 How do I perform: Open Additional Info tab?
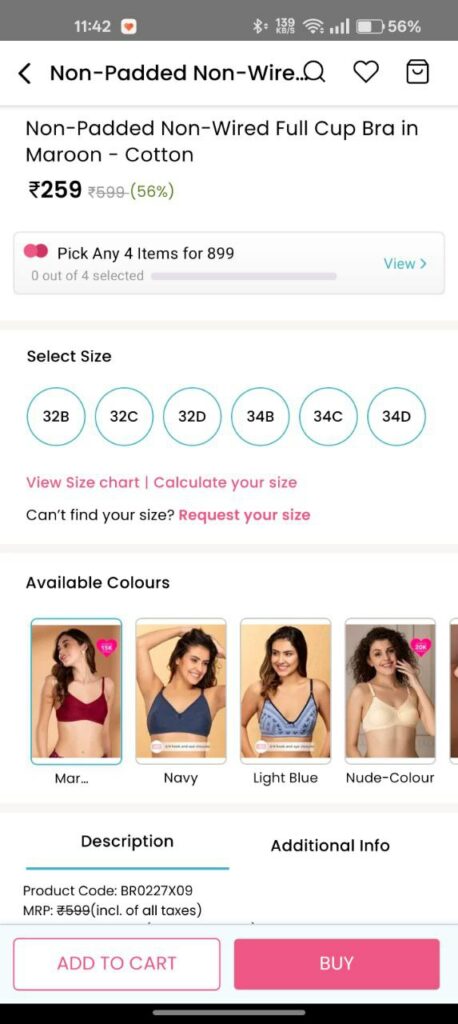330,846
